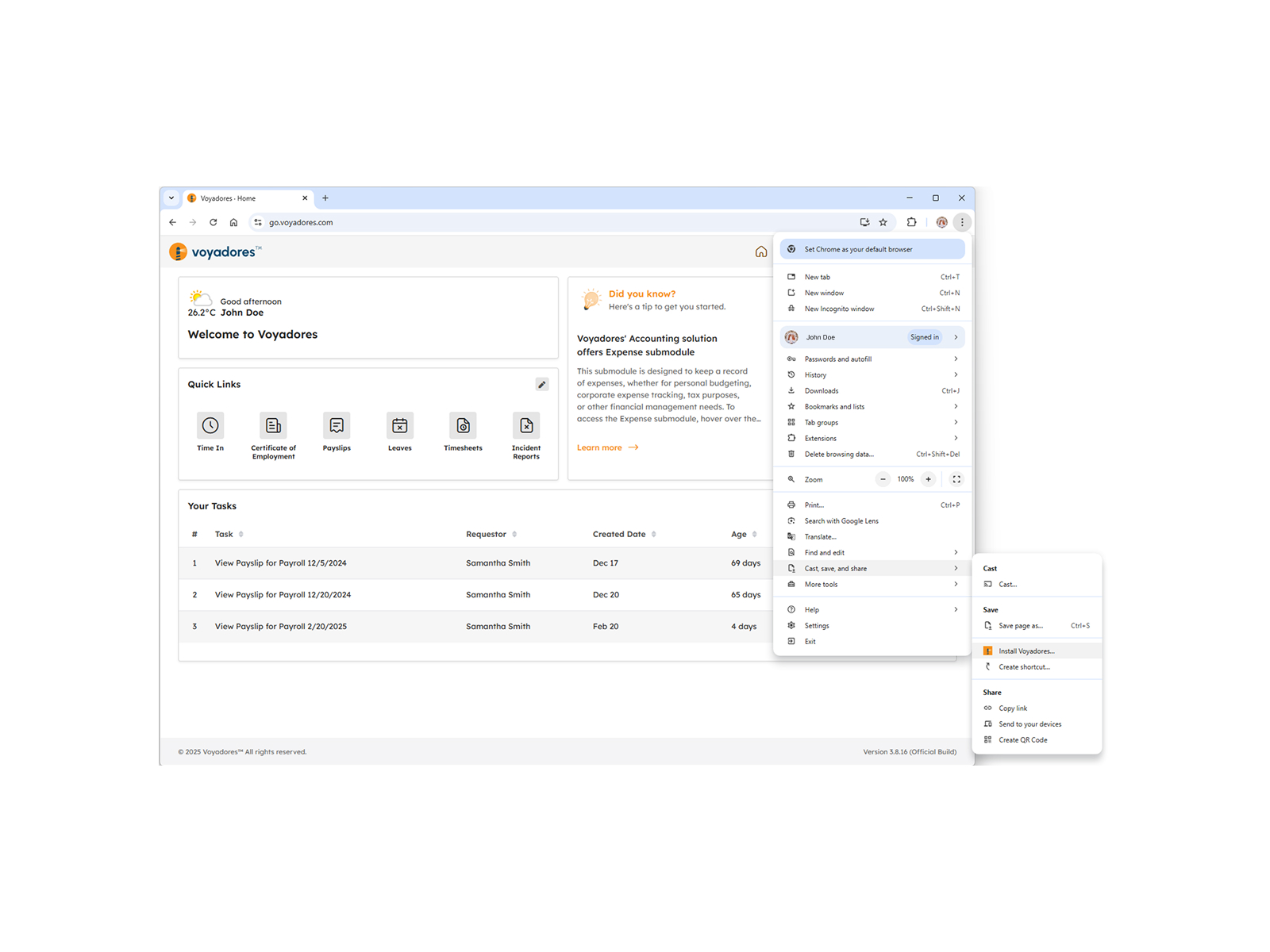The width and height of the screenshot is (1270, 952).
Task: Click the install app icon in address bar
Action: [x=864, y=222]
